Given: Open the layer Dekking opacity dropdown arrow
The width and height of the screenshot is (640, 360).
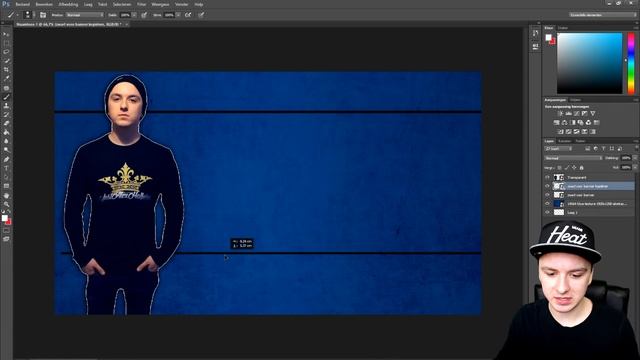Looking at the screenshot, I should point(635,158).
